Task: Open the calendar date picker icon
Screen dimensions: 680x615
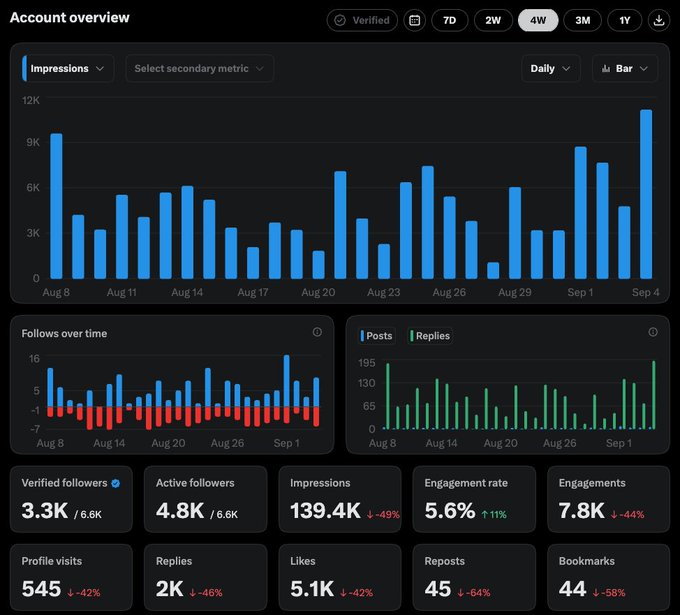Action: tap(415, 20)
